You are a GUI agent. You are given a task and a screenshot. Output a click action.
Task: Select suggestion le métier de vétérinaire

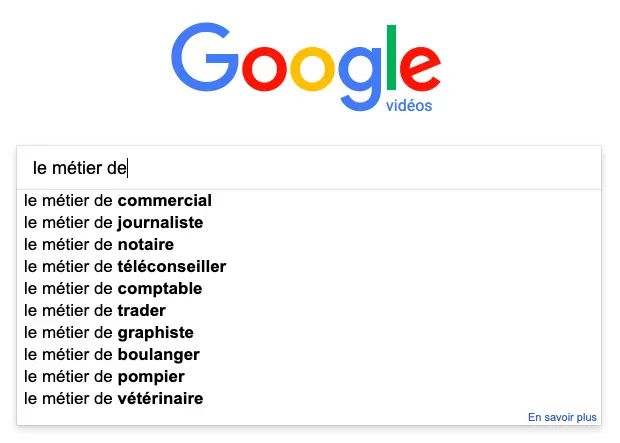(309, 398)
